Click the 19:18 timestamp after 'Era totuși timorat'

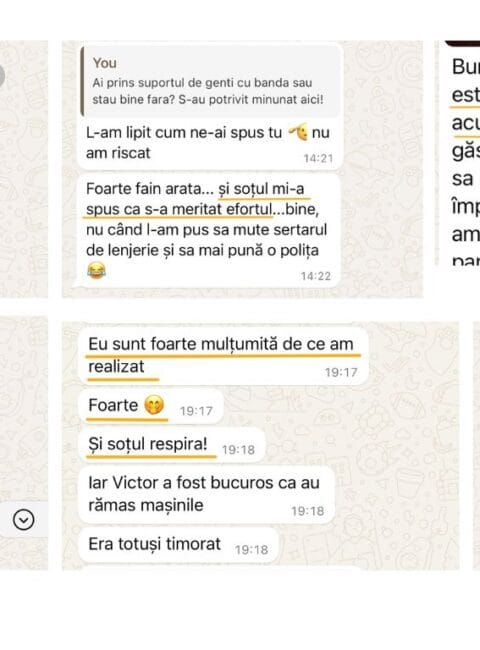click(251, 550)
